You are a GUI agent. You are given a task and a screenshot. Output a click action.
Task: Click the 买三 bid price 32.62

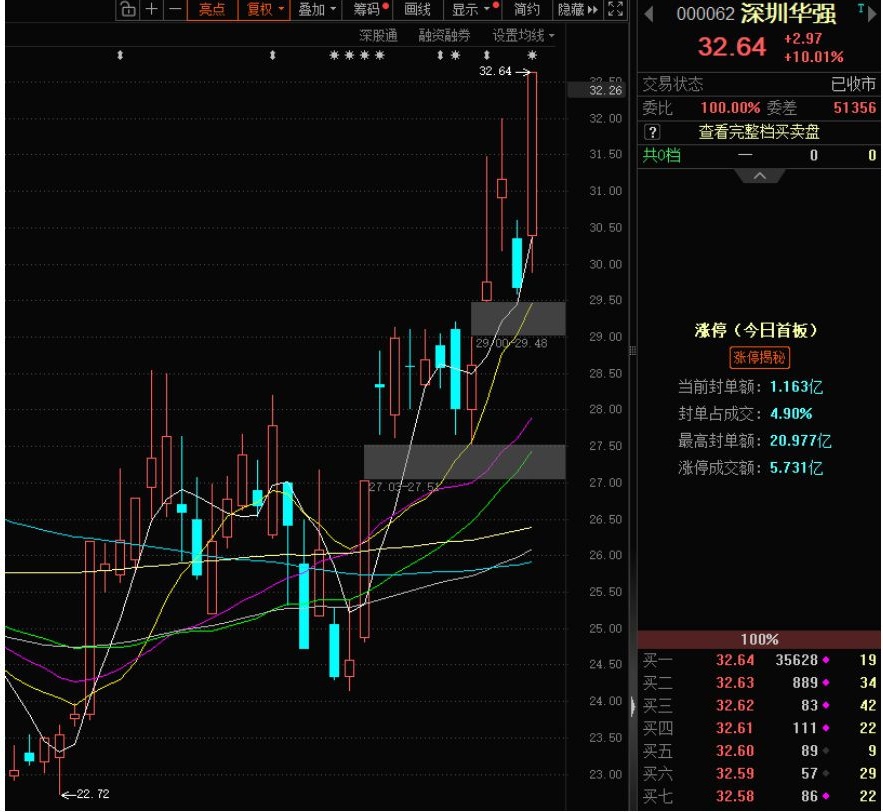[735, 705]
